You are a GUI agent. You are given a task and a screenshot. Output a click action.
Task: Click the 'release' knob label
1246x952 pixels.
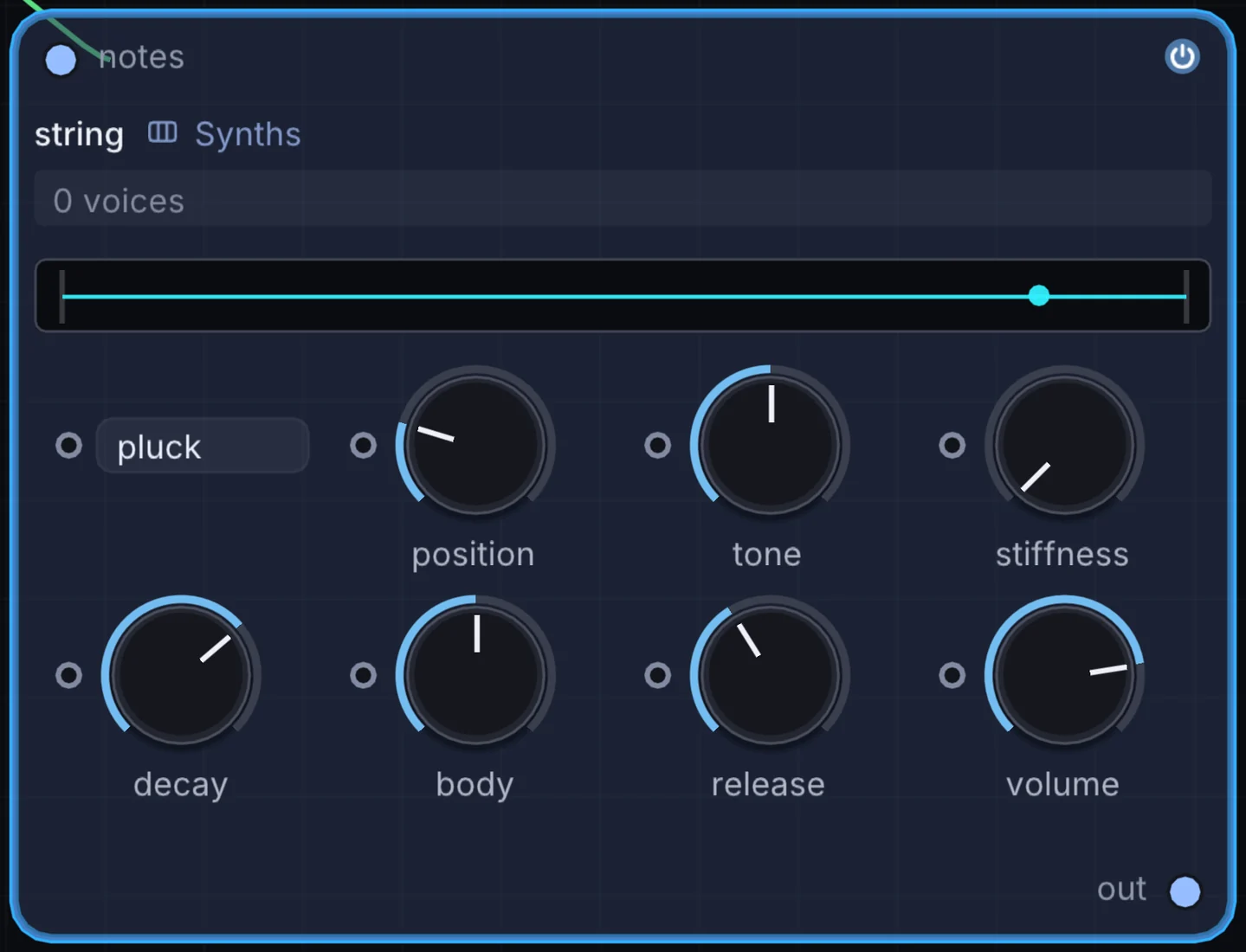[768, 784]
